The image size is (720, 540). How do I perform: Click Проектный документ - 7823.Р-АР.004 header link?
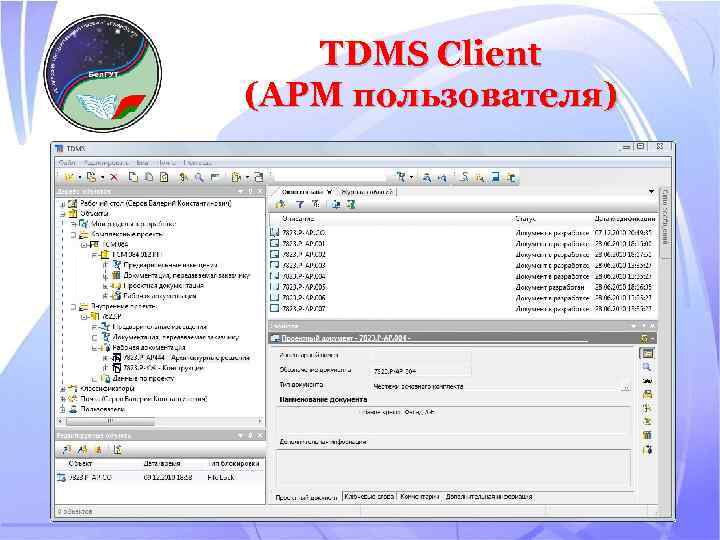345,338
